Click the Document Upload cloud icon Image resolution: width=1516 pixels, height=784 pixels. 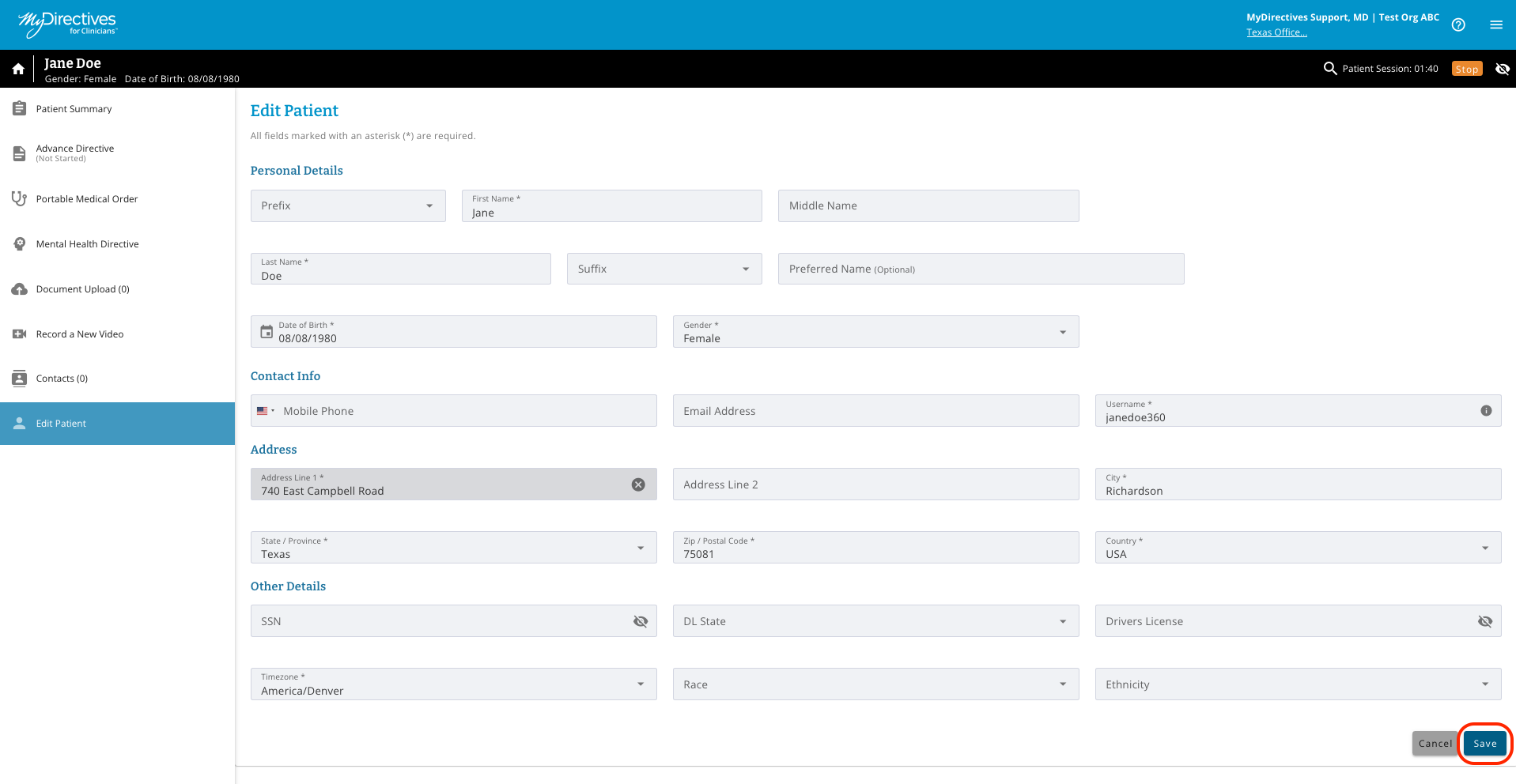pos(20,289)
